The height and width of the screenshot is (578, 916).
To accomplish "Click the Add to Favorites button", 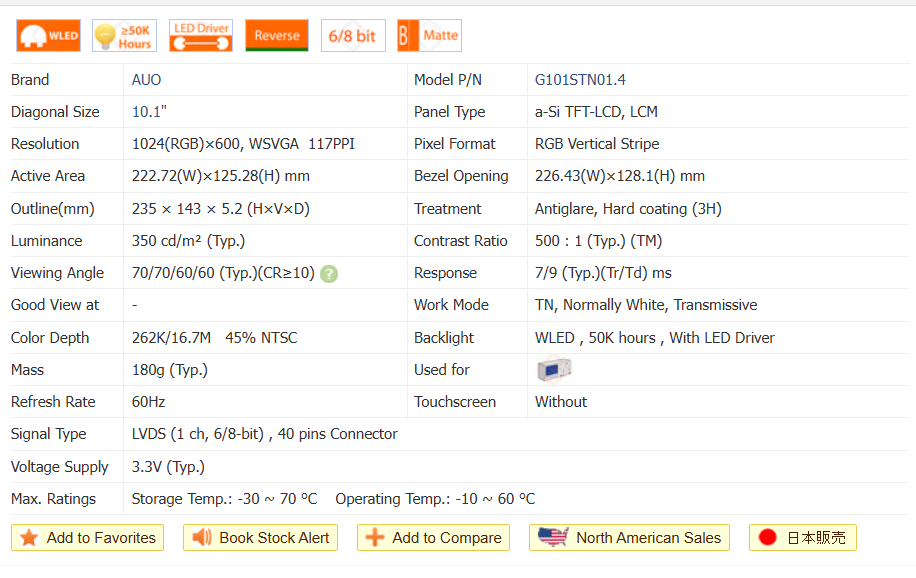I will (89, 538).
